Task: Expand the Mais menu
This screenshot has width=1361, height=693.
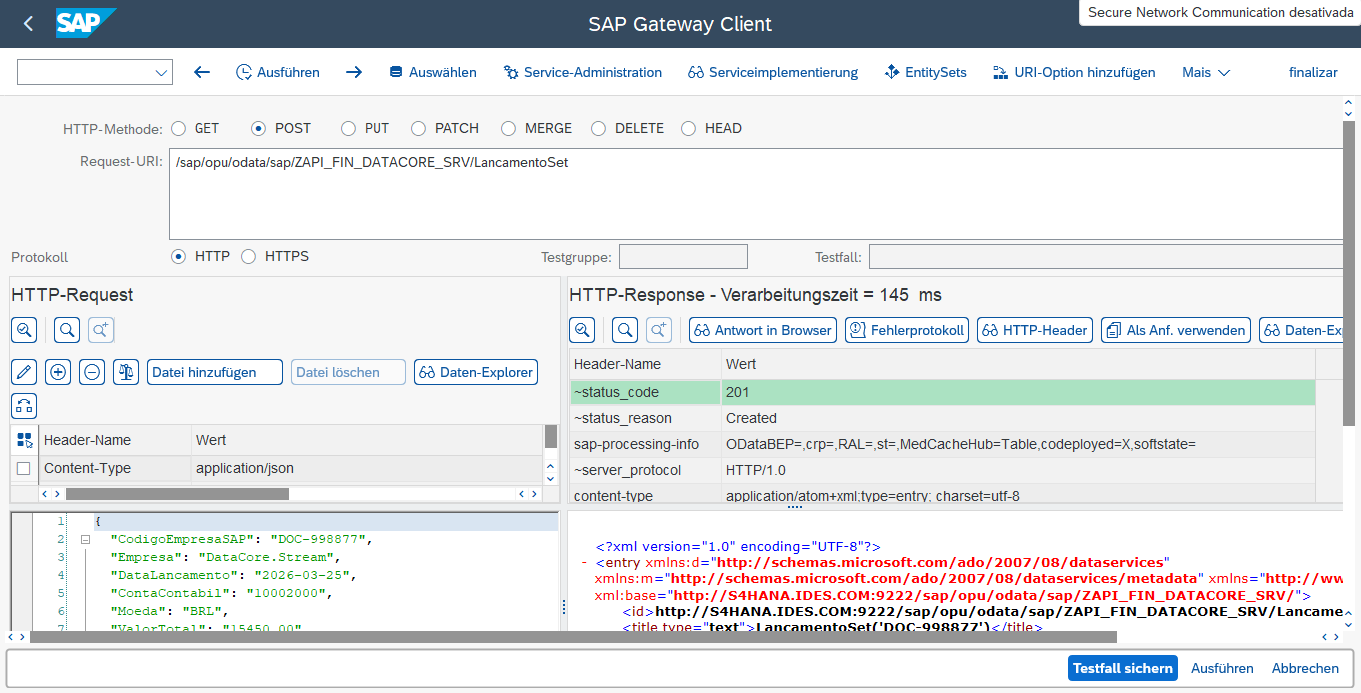Action: [x=1206, y=72]
